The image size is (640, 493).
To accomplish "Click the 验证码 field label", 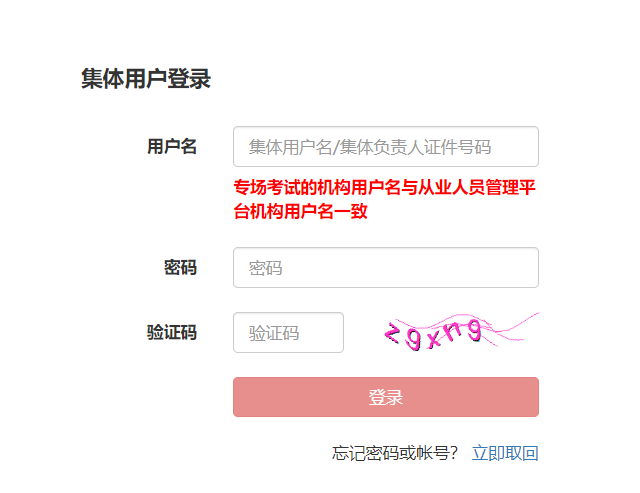I will coord(172,333).
